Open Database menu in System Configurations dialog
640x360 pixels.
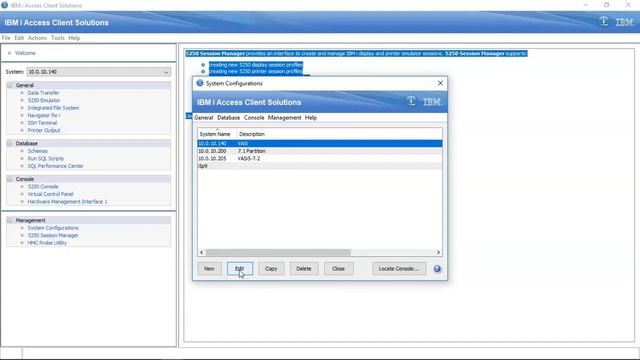229,118
